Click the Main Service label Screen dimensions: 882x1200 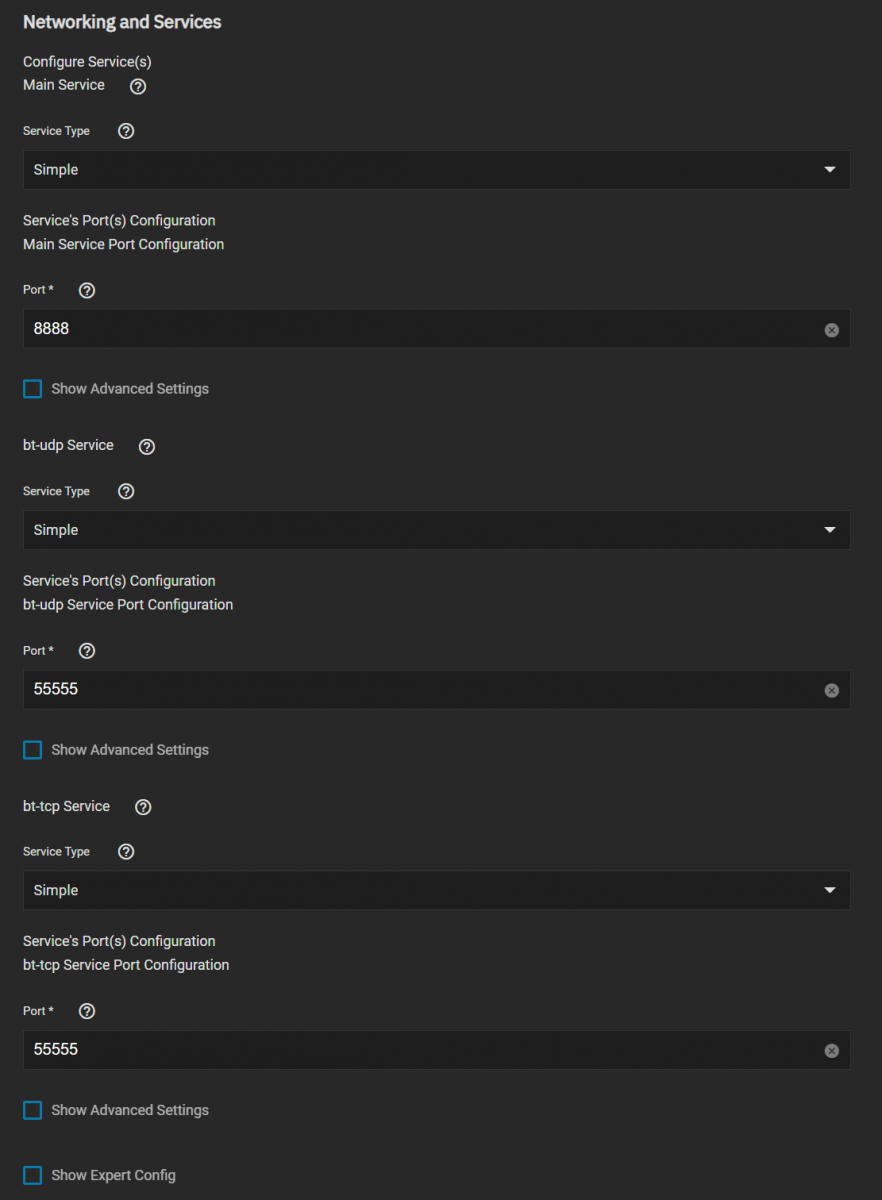[x=64, y=85]
